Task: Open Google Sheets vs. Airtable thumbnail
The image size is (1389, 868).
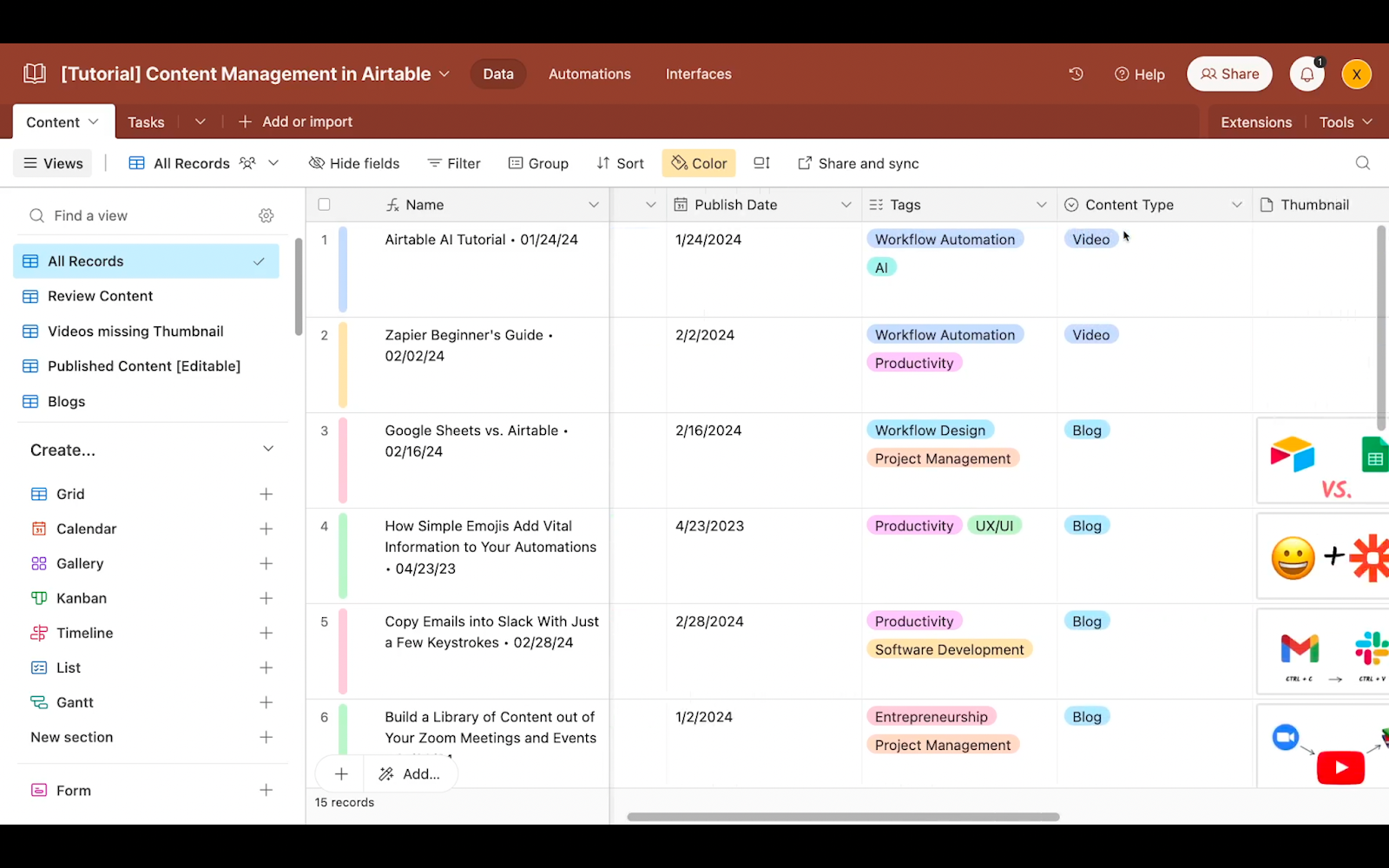Action: tap(1322, 461)
